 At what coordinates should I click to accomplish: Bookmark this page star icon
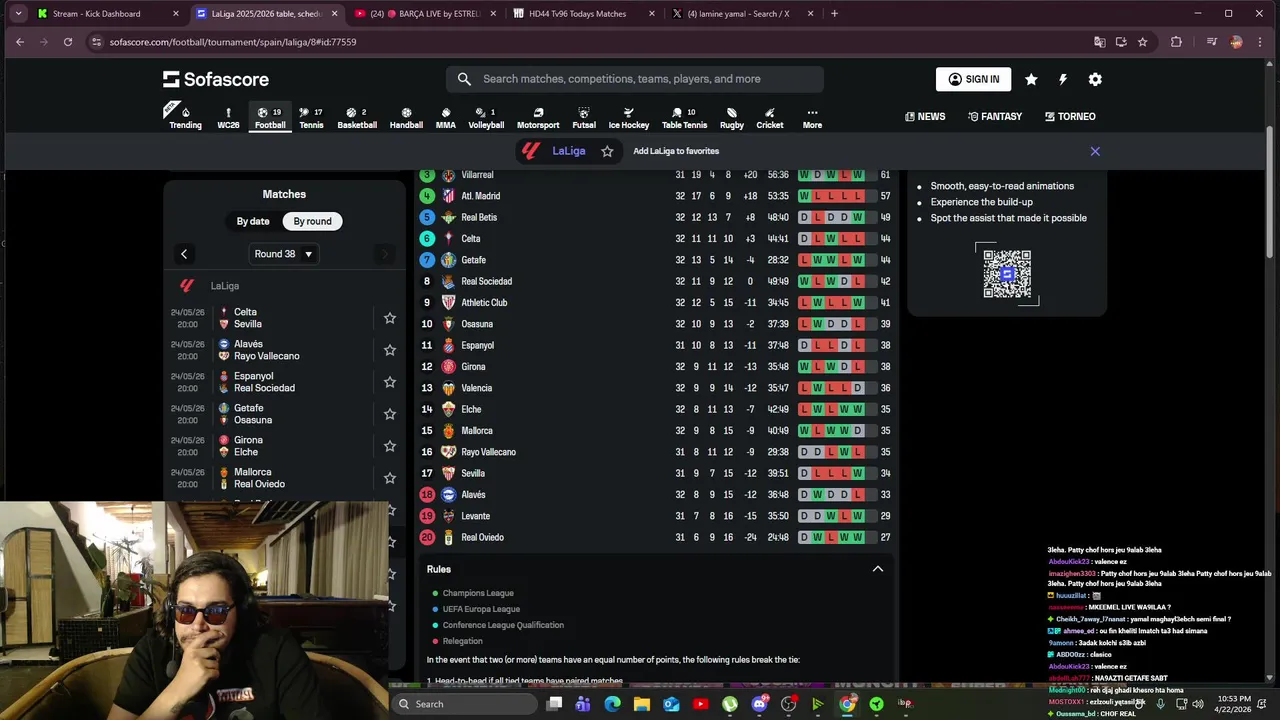1142,42
